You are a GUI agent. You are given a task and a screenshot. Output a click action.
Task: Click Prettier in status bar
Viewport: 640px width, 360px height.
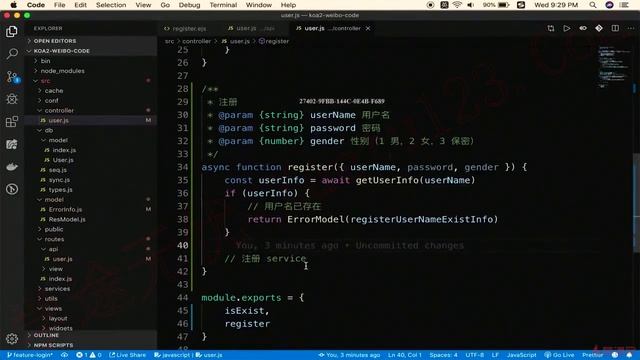click(592, 355)
